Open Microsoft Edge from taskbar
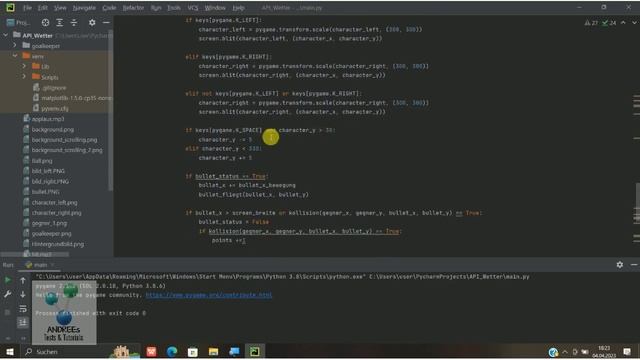The image size is (640, 360). tap(172, 351)
